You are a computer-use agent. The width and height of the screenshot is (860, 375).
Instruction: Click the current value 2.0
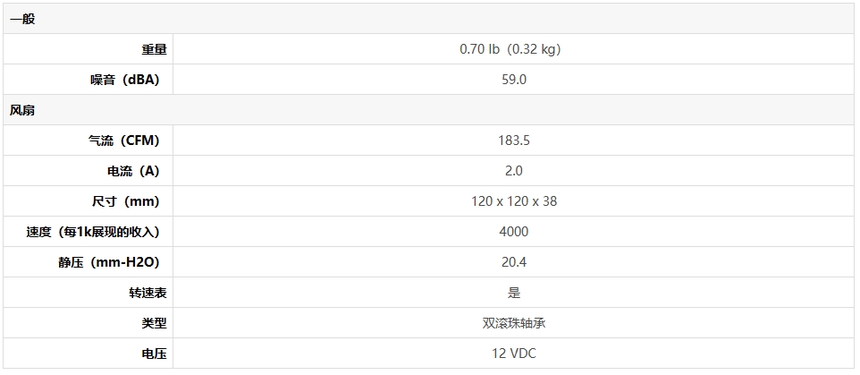click(x=514, y=171)
